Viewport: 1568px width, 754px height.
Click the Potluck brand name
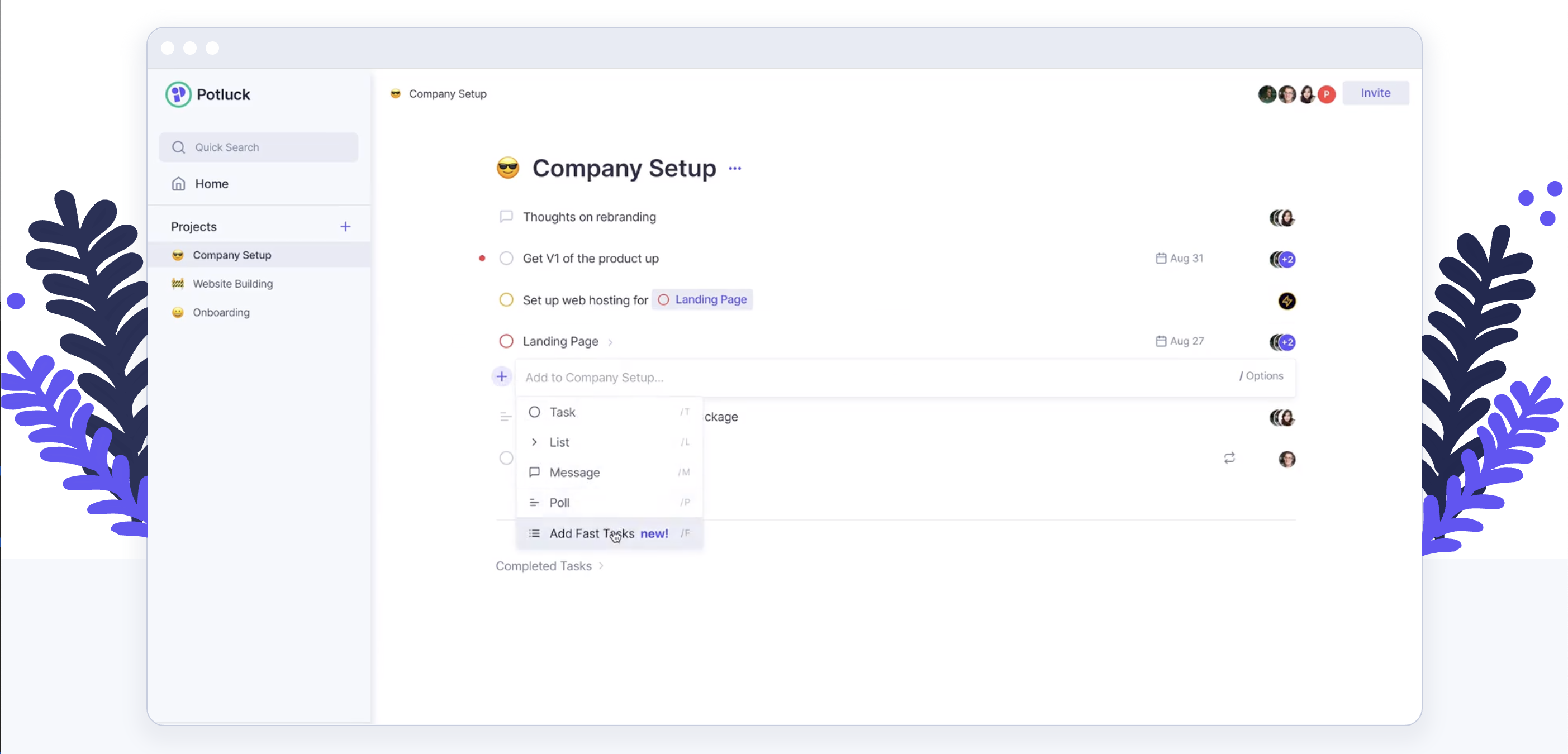pos(224,94)
